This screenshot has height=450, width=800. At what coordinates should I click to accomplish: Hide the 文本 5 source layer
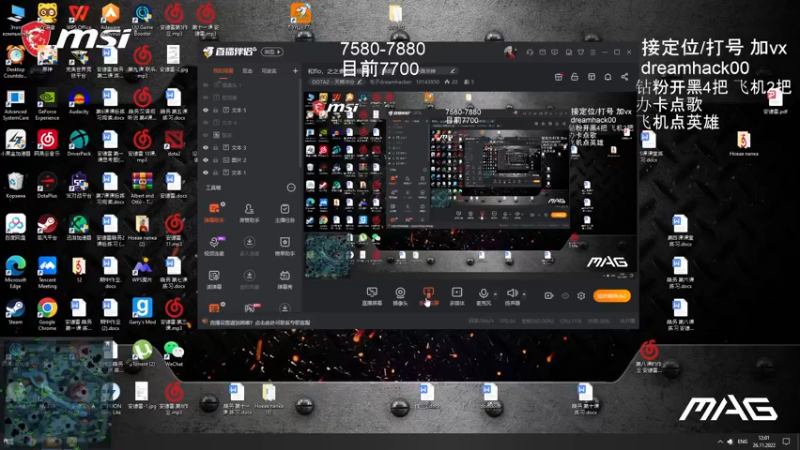click(x=206, y=110)
